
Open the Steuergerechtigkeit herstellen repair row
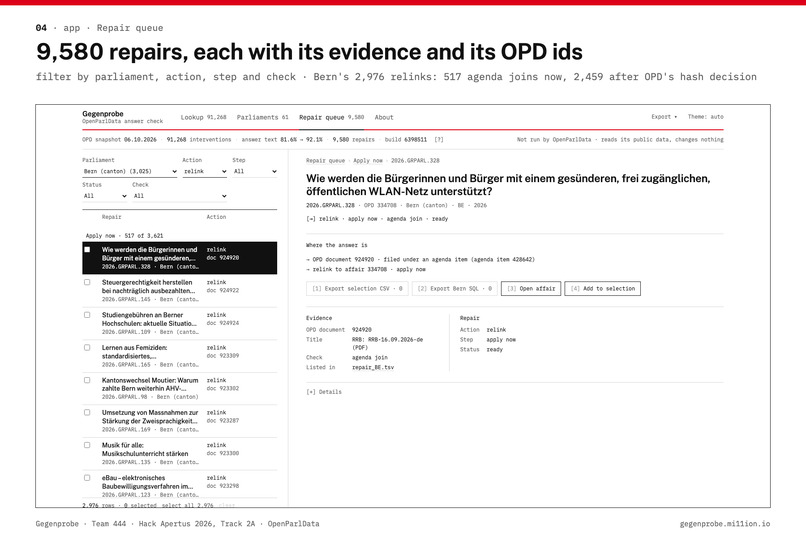click(179, 290)
